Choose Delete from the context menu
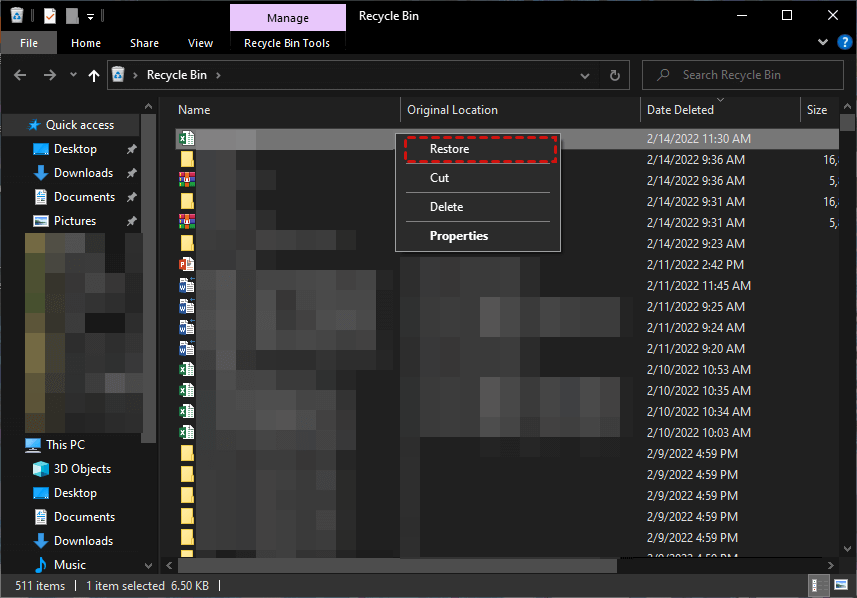The height and width of the screenshot is (598, 857). (478, 207)
